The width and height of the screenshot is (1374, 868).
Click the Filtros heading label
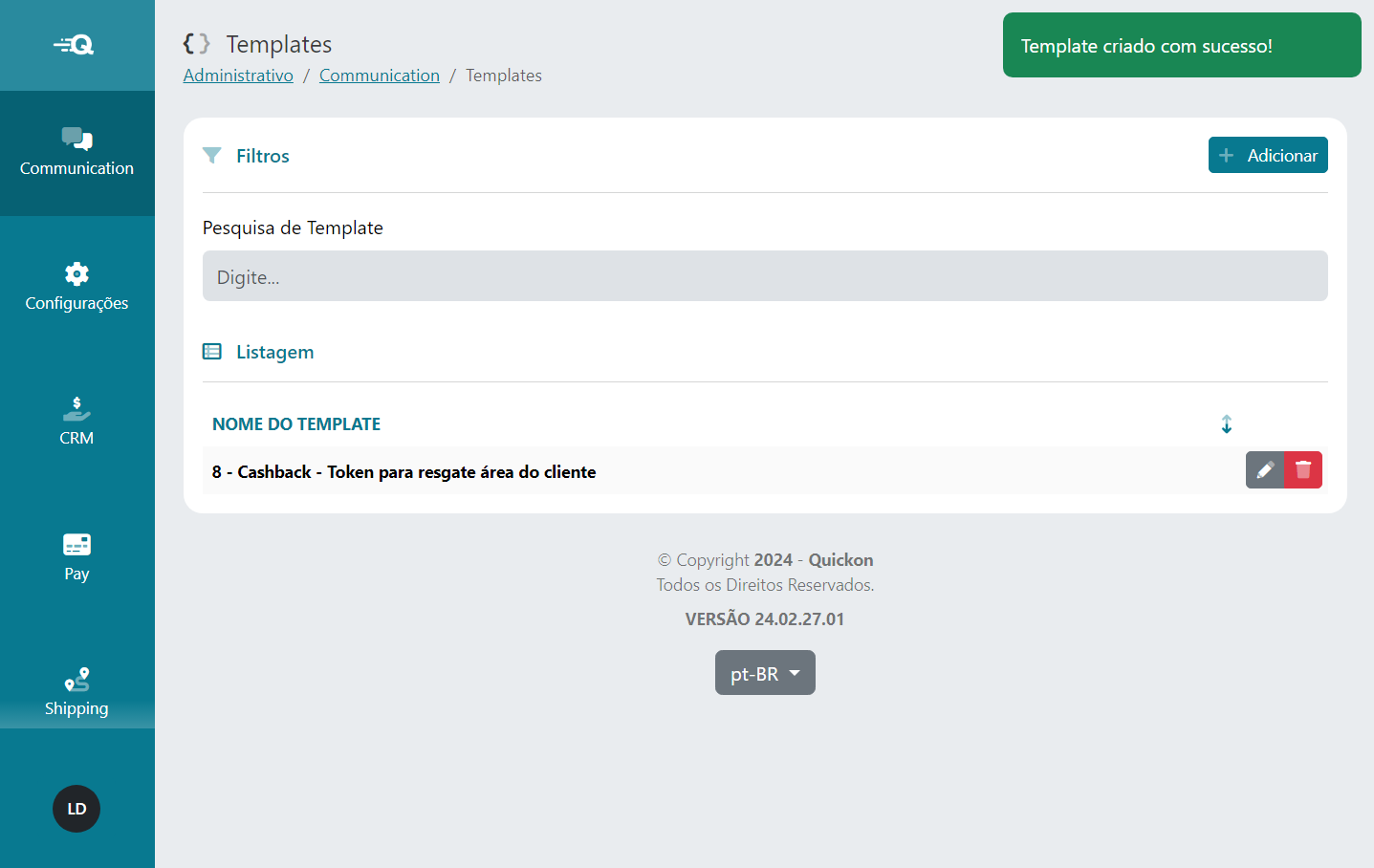coord(263,156)
